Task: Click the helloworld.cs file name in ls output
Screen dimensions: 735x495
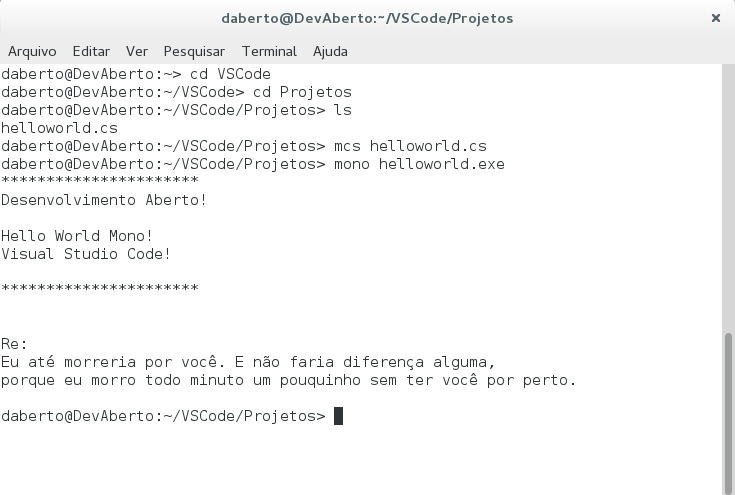Action: (x=59, y=128)
